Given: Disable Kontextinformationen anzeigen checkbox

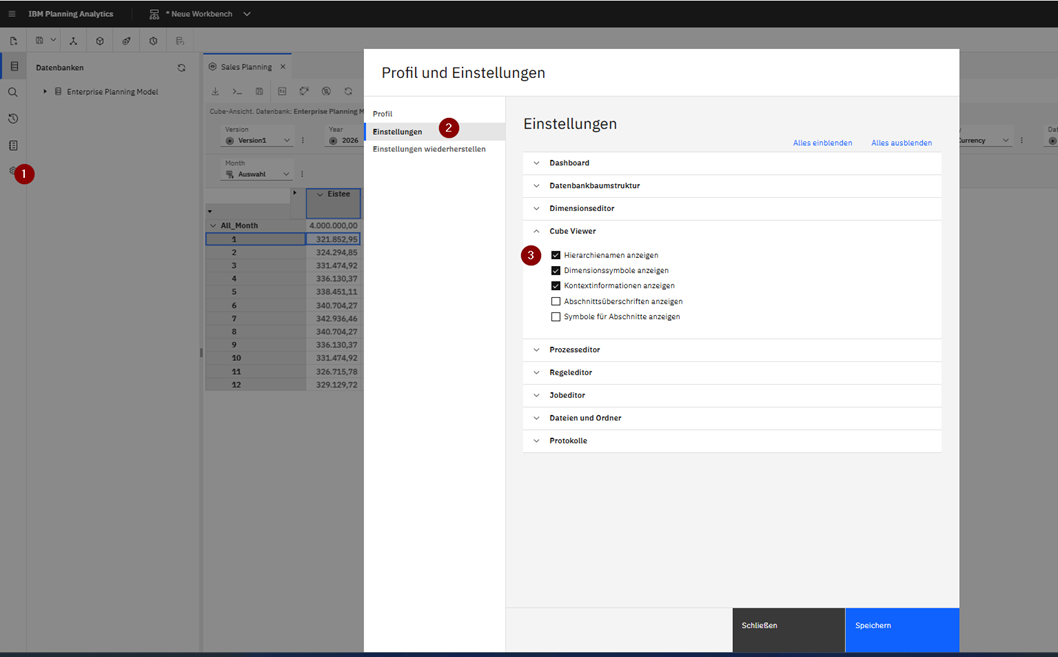Looking at the screenshot, I should point(556,286).
